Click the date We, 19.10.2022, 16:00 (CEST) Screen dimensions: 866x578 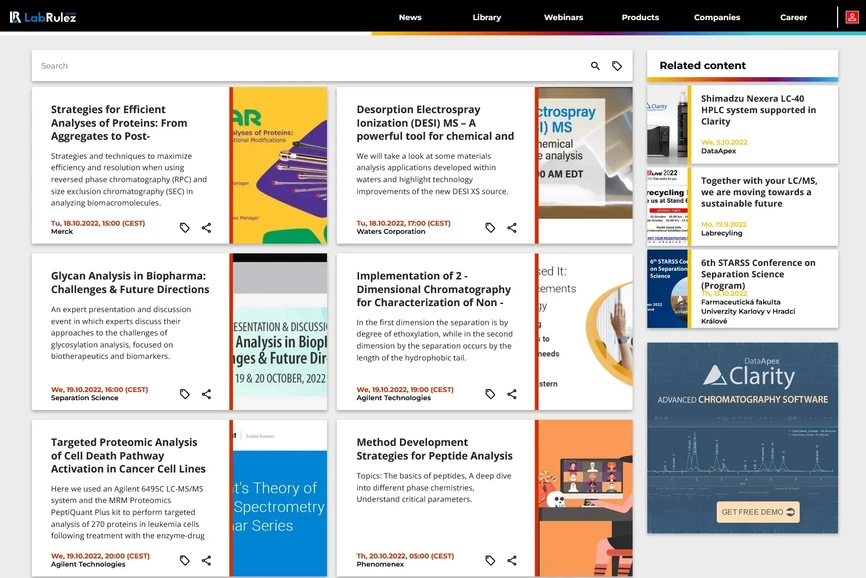(x=99, y=389)
